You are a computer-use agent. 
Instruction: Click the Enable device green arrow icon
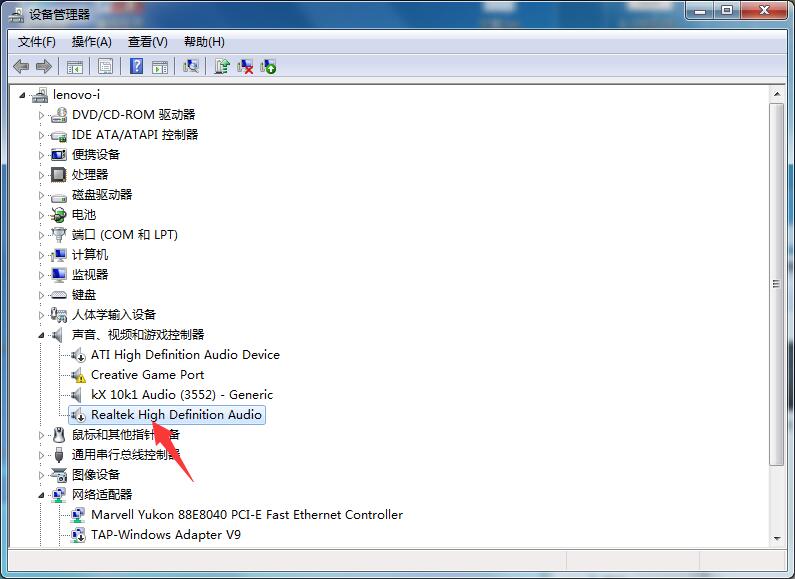tap(268, 66)
